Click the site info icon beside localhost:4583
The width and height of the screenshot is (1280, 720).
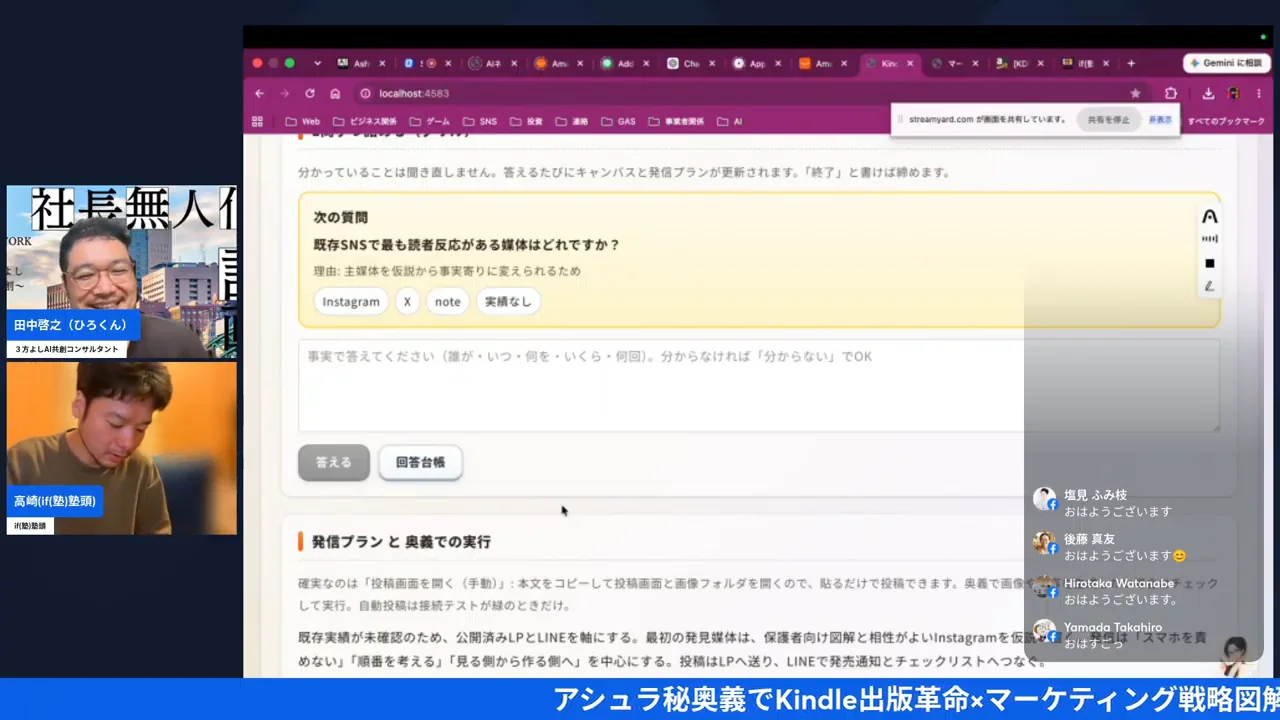pos(365,93)
